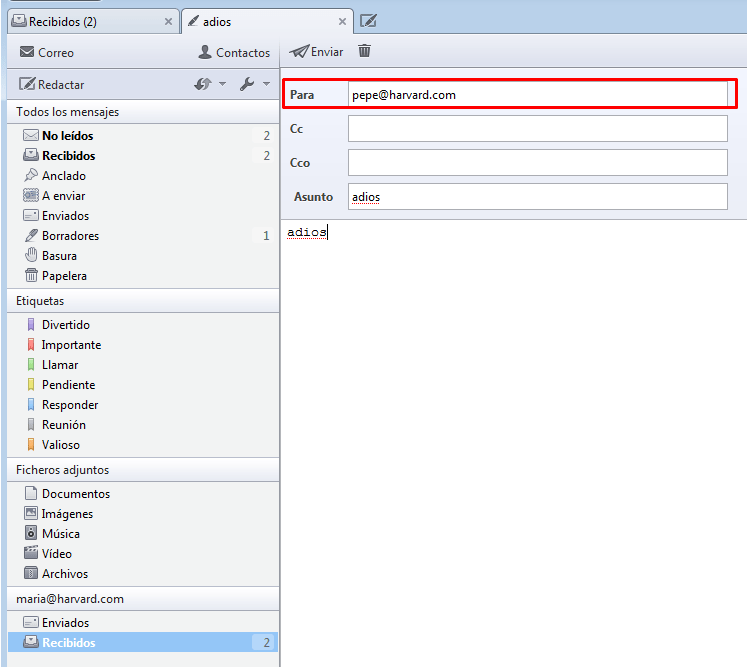Open the wrench settings dropdown
The width and height of the screenshot is (747, 667).
coord(266,85)
